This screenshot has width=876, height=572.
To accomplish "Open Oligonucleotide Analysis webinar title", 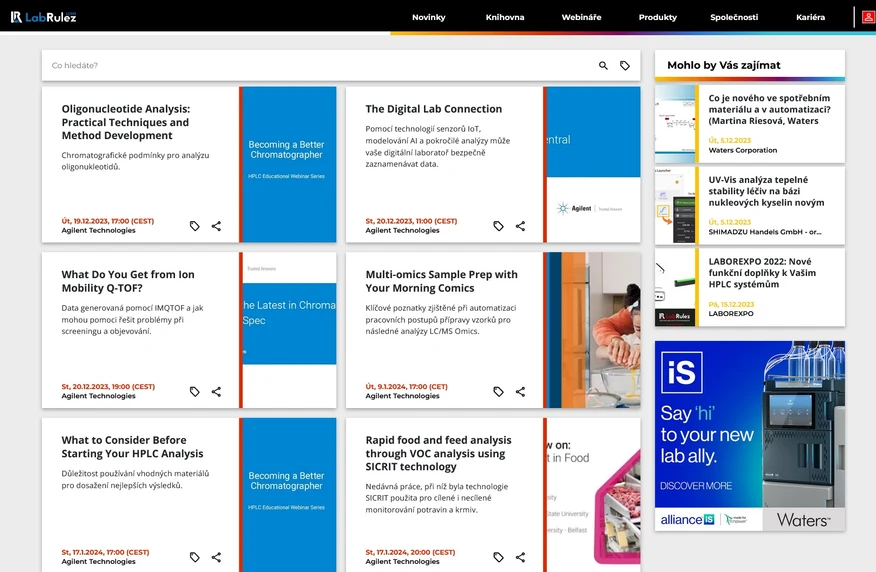I will click(x=126, y=122).
